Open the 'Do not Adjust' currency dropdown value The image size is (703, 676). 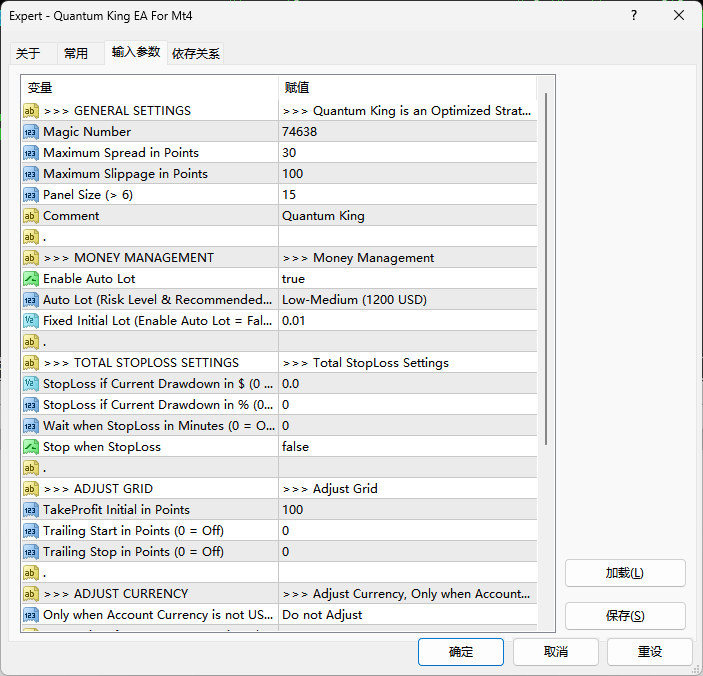tap(406, 615)
